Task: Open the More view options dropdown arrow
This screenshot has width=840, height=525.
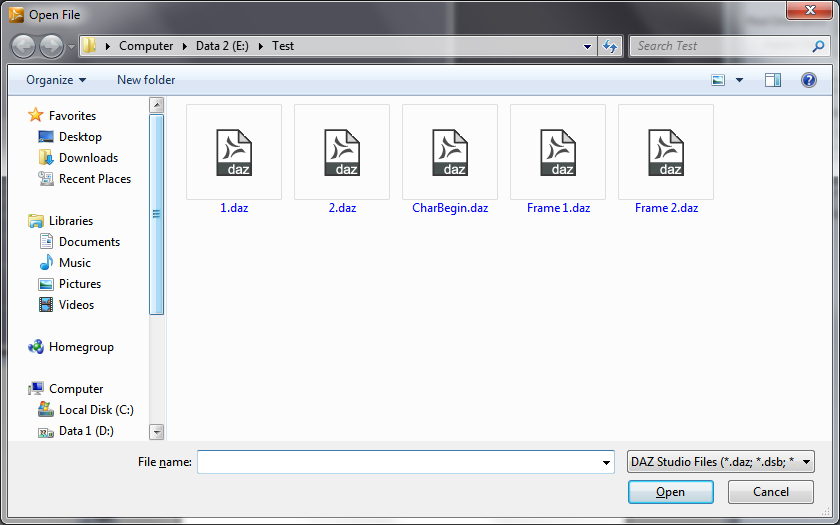Action: (x=739, y=80)
